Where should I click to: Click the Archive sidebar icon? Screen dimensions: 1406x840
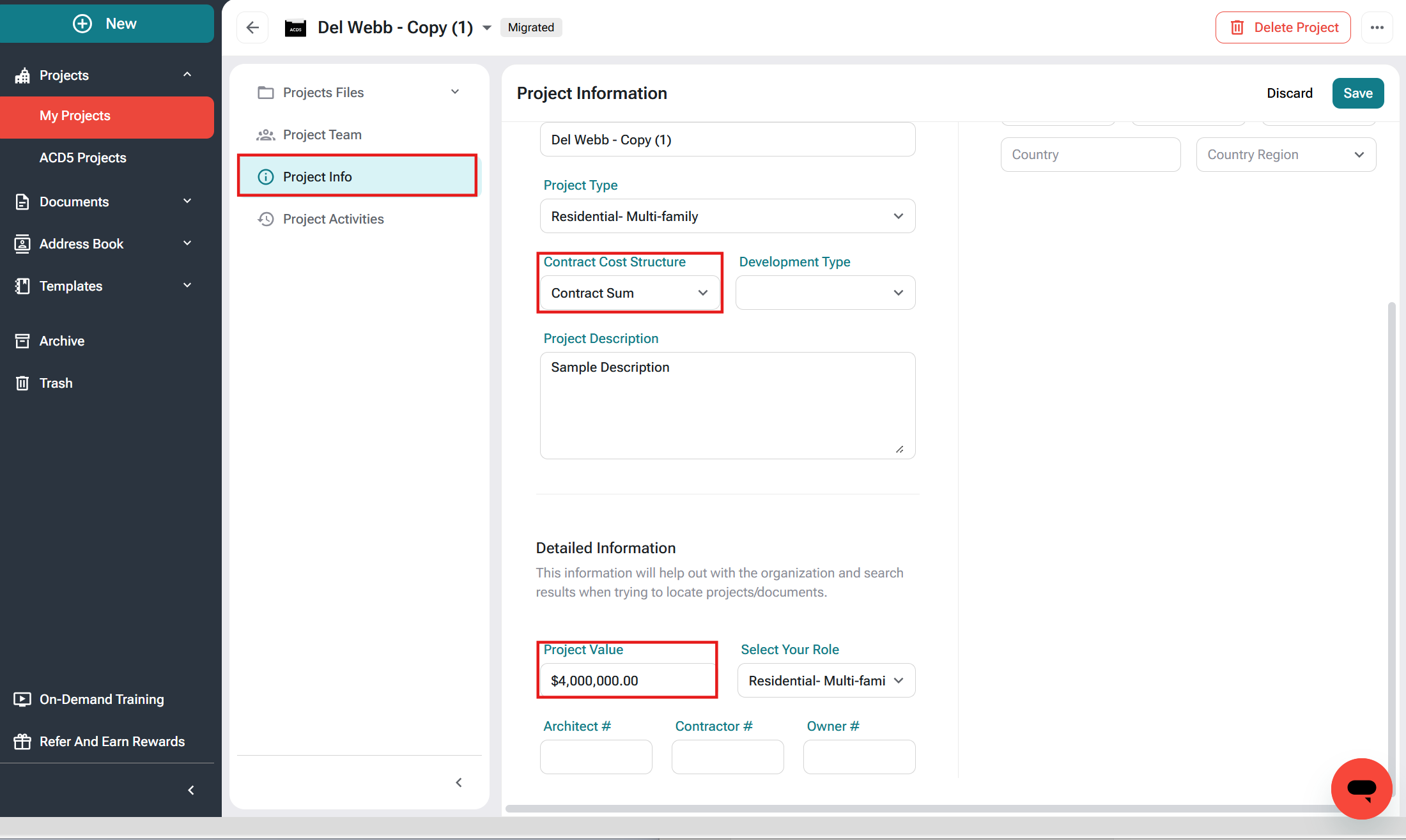click(22, 341)
